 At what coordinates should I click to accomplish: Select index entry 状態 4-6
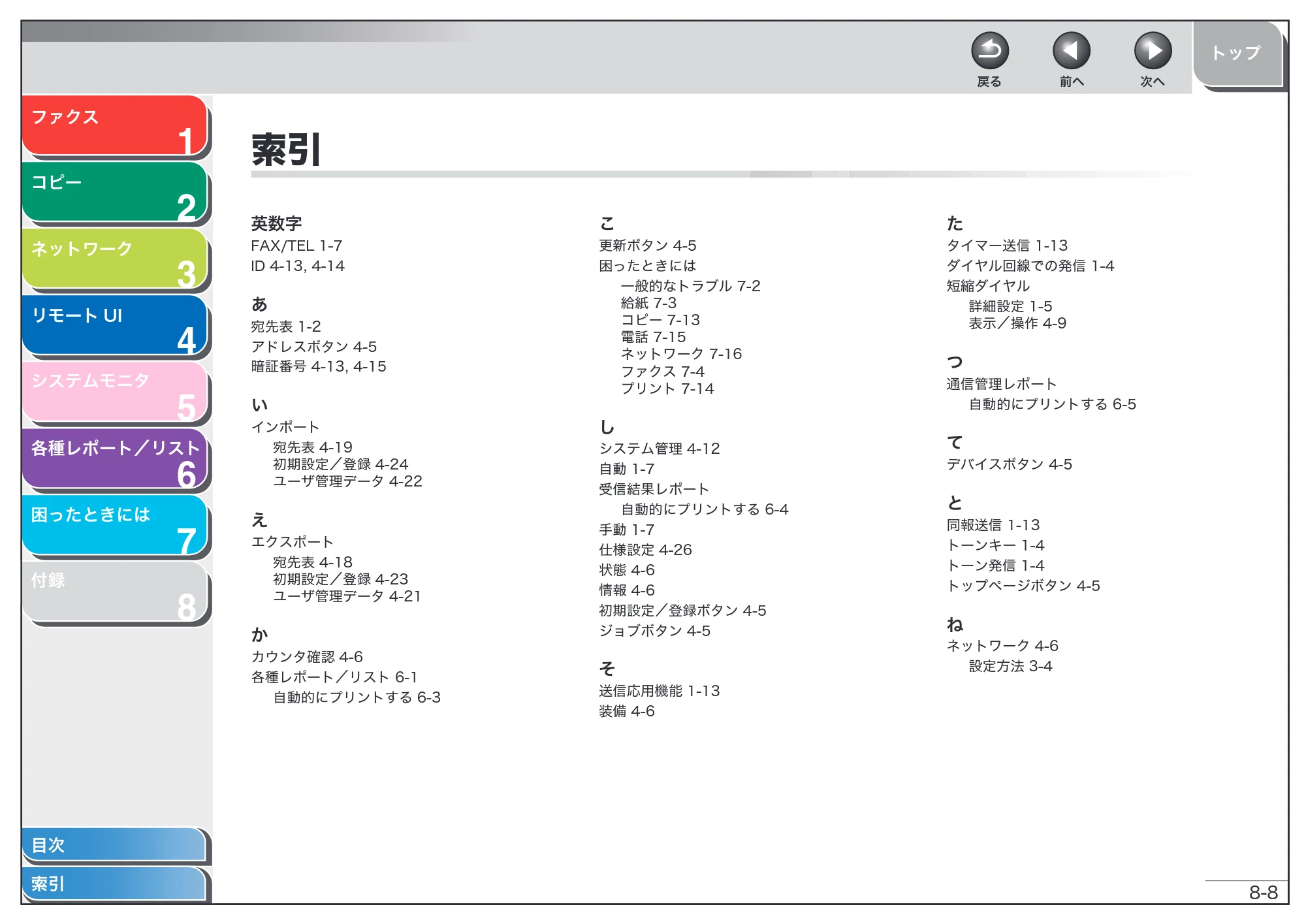tap(627, 569)
